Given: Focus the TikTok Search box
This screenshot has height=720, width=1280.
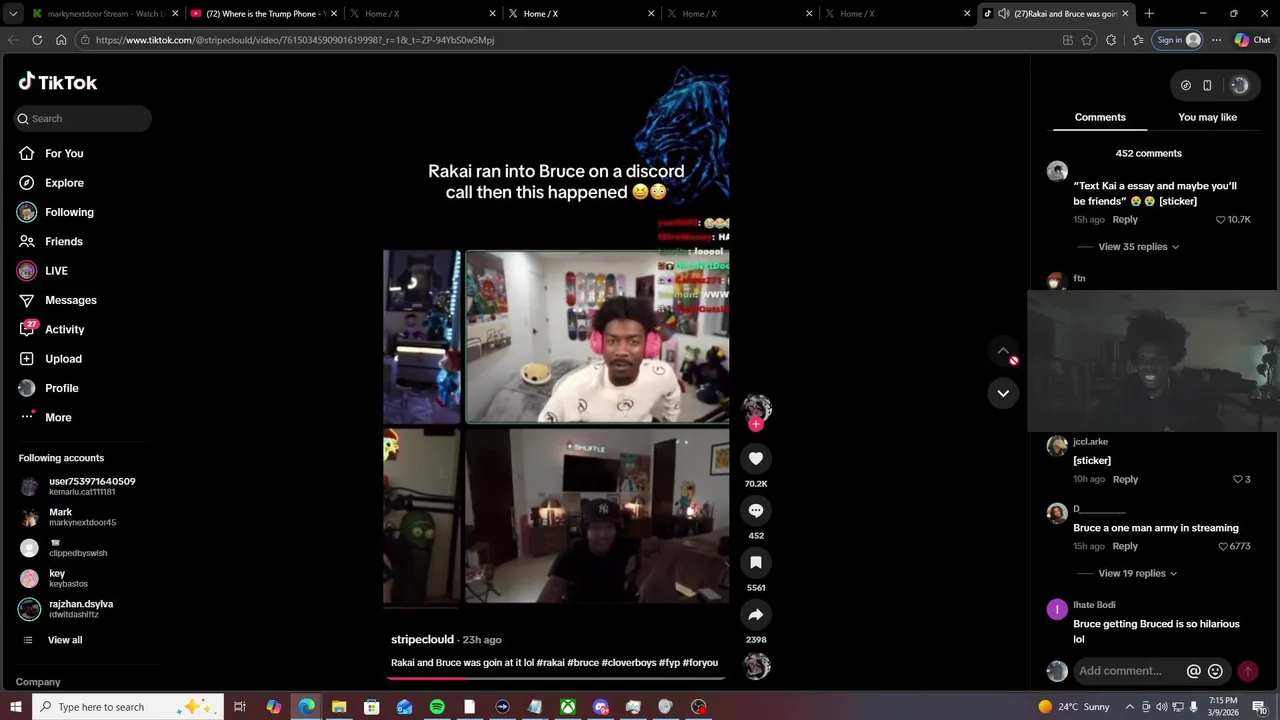Looking at the screenshot, I should [x=83, y=118].
